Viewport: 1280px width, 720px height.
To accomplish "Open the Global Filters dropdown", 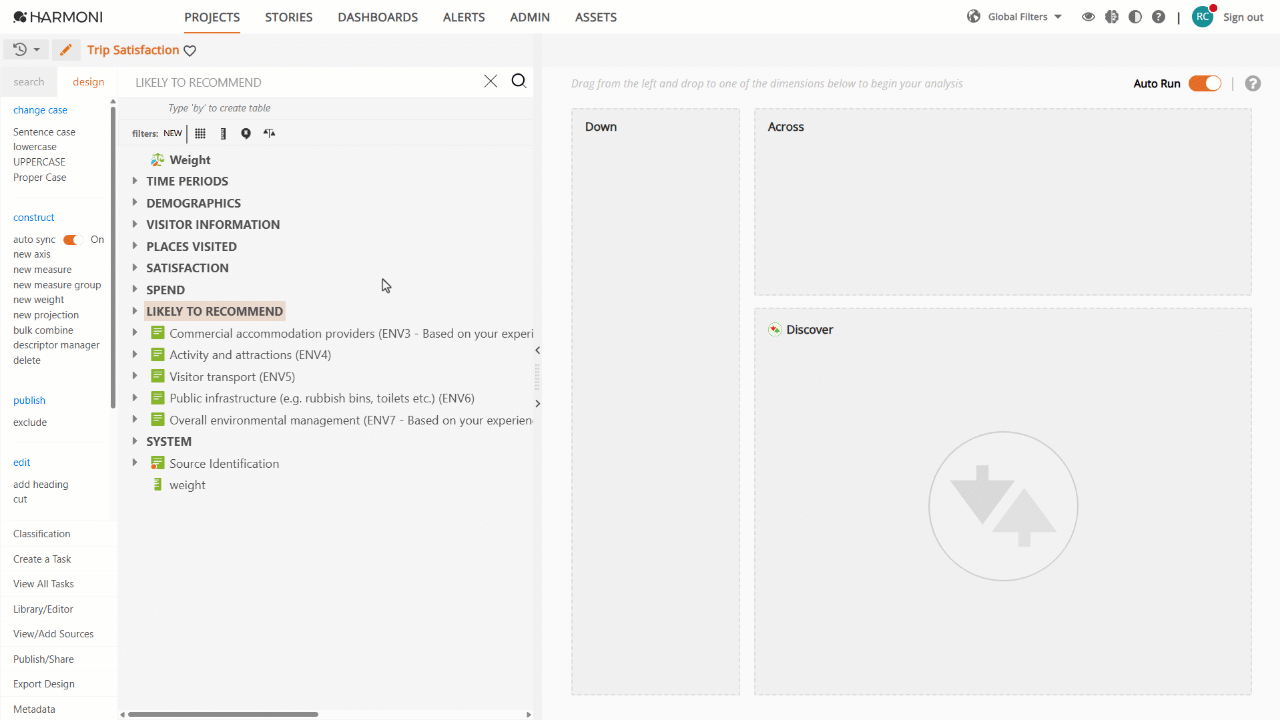I will pyautogui.click(x=1025, y=17).
